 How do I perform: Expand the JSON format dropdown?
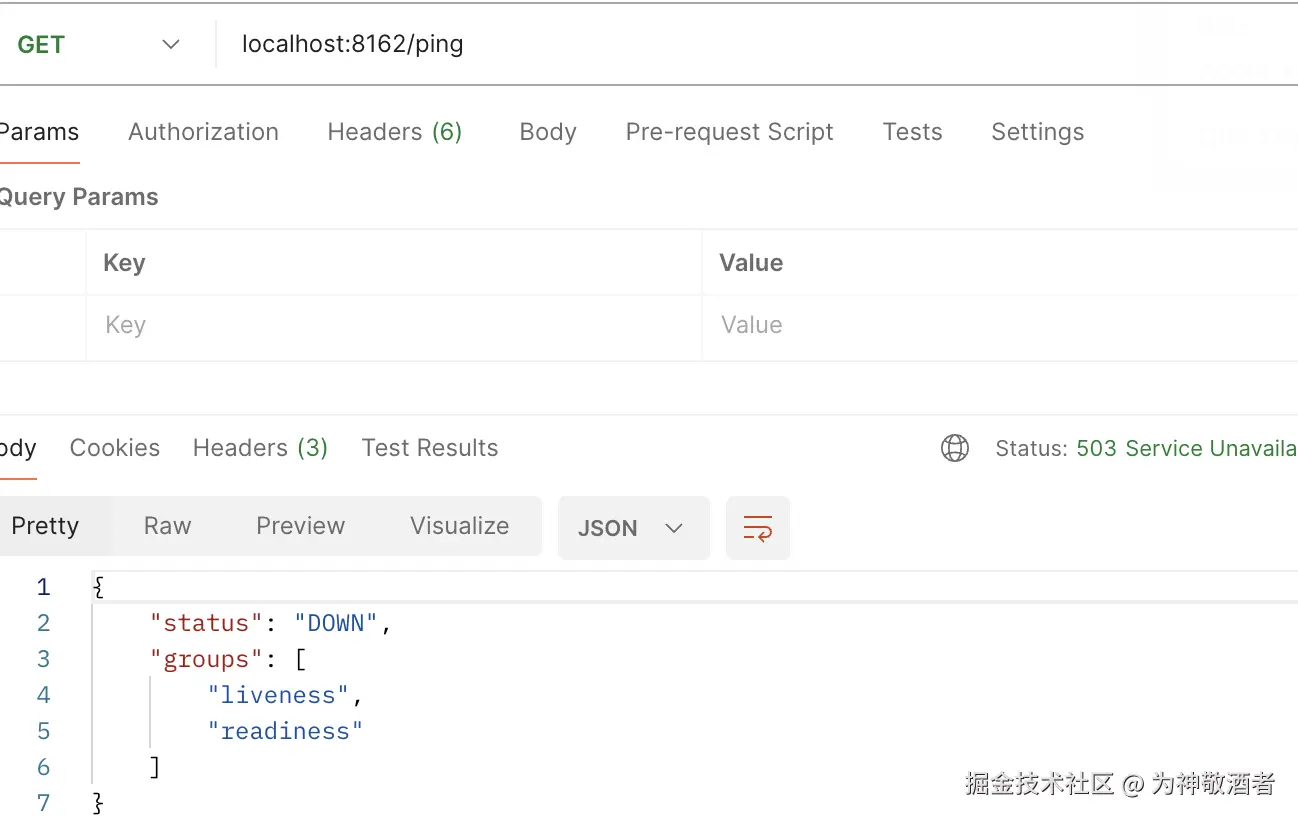pyautogui.click(x=633, y=527)
